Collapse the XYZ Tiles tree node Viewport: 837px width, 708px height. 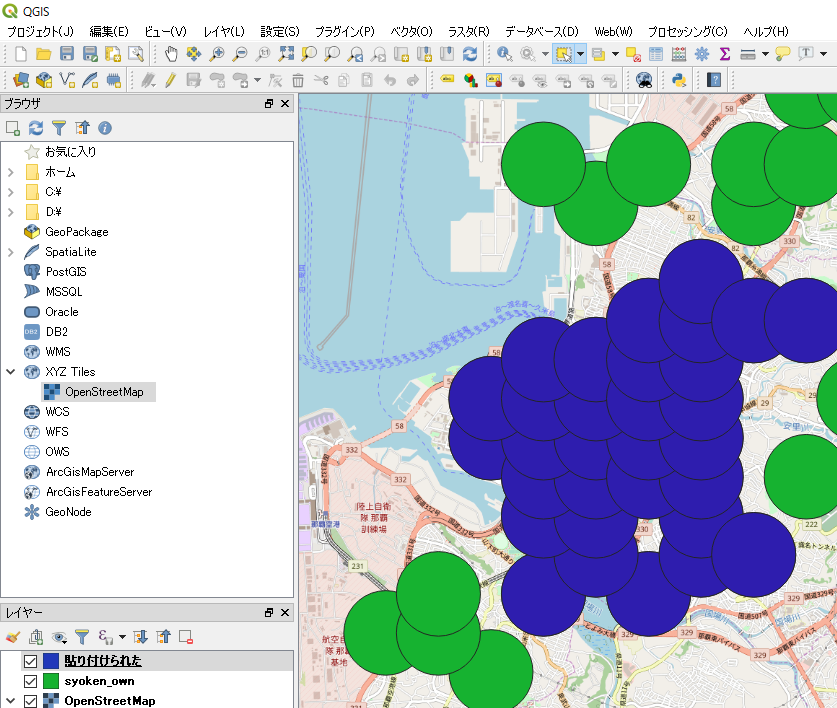pos(10,372)
